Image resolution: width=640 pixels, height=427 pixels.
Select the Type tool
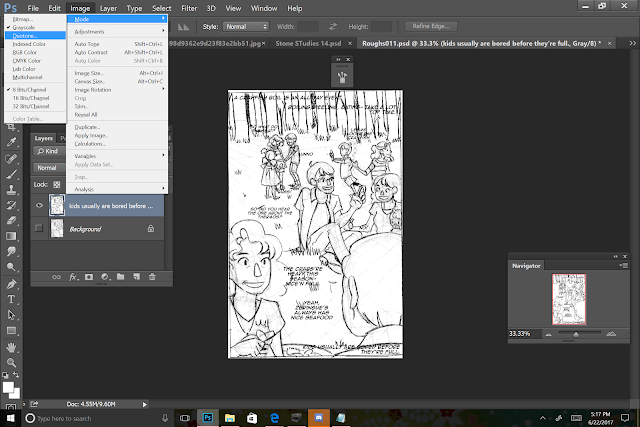[x=11, y=299]
